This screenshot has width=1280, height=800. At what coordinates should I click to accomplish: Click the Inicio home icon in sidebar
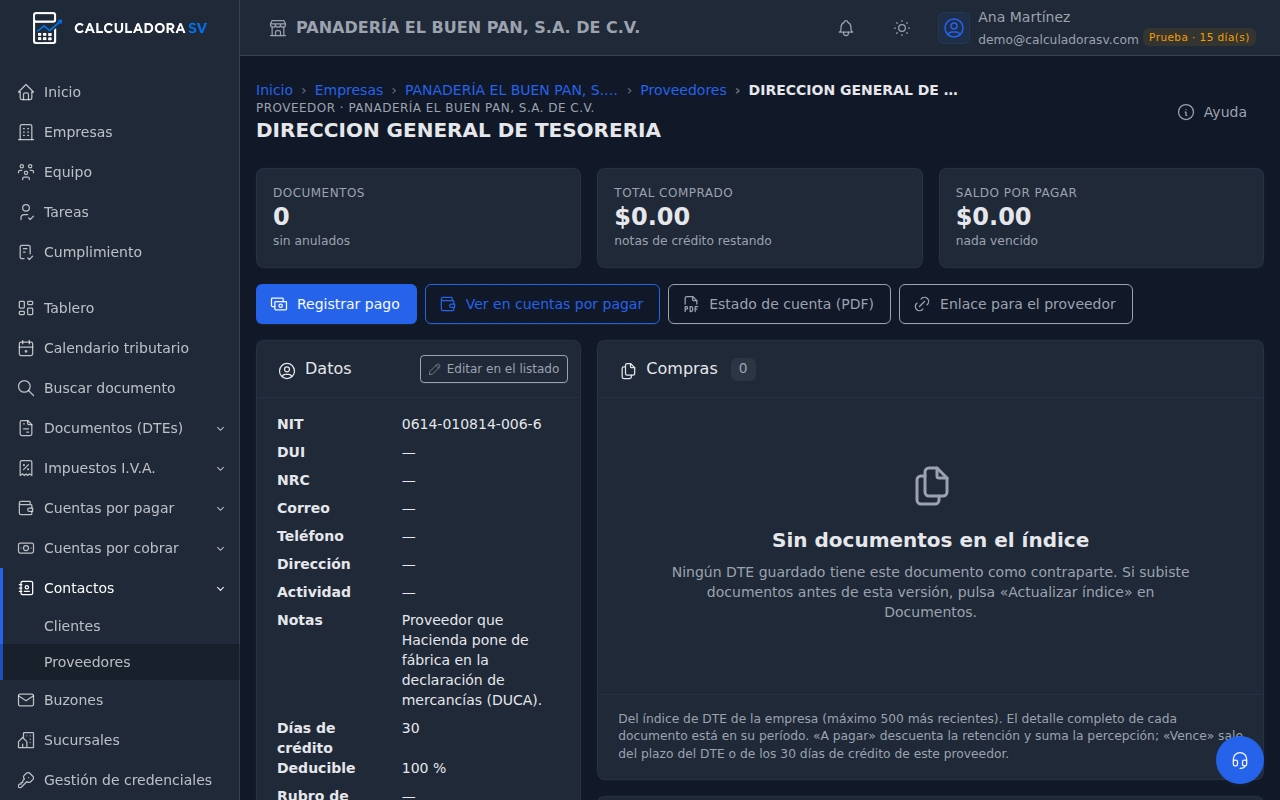click(26, 92)
